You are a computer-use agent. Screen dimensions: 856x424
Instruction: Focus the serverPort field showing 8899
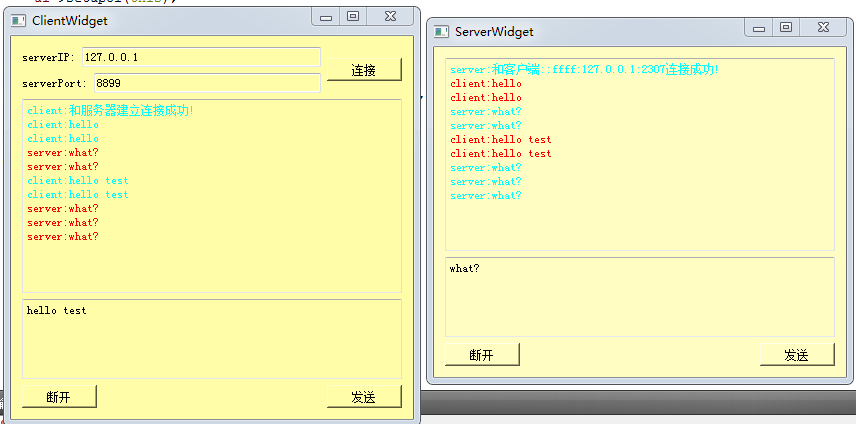[x=207, y=83]
